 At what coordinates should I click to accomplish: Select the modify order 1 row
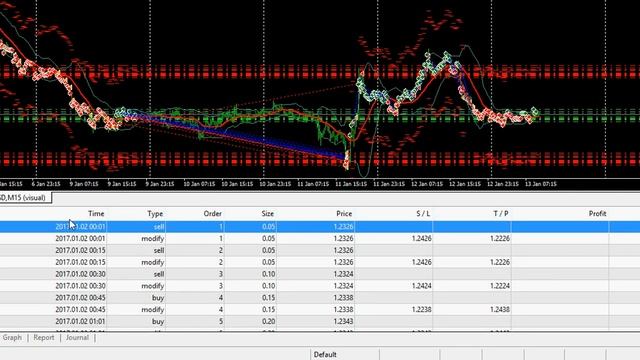[320, 238]
